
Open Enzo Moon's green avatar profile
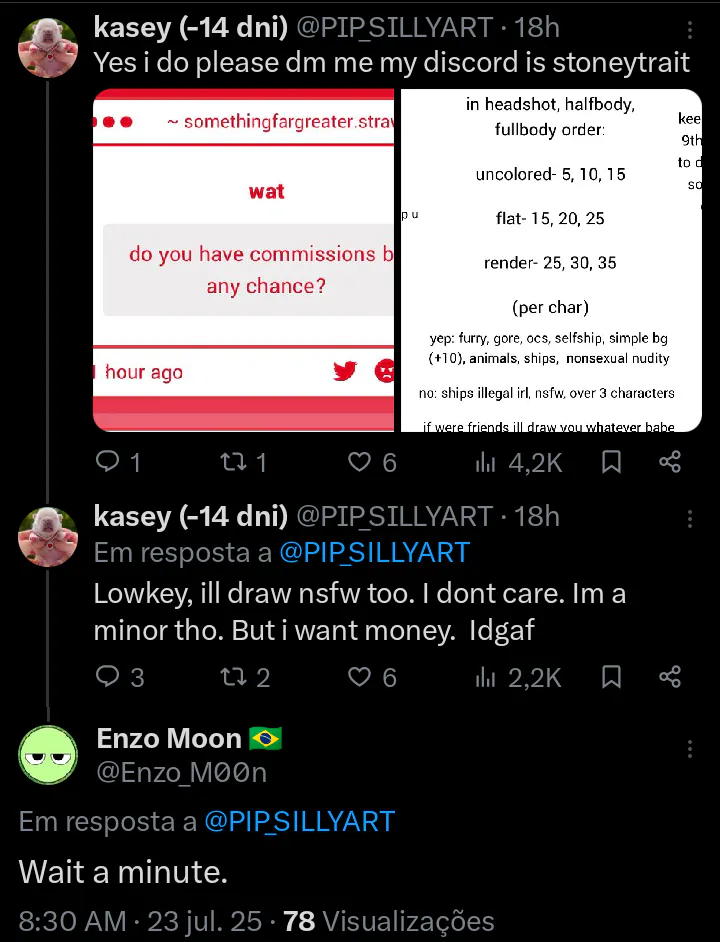point(48,755)
